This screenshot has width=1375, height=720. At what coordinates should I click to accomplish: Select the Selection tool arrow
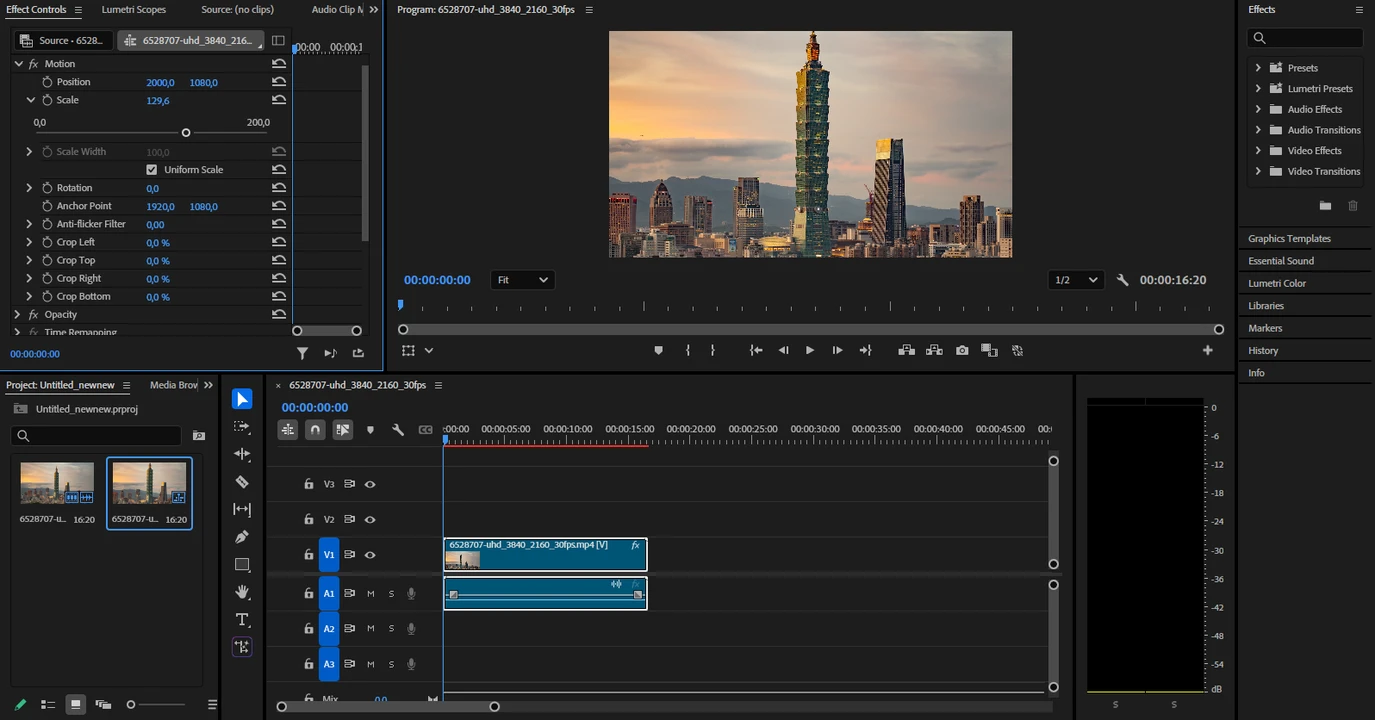tap(242, 399)
